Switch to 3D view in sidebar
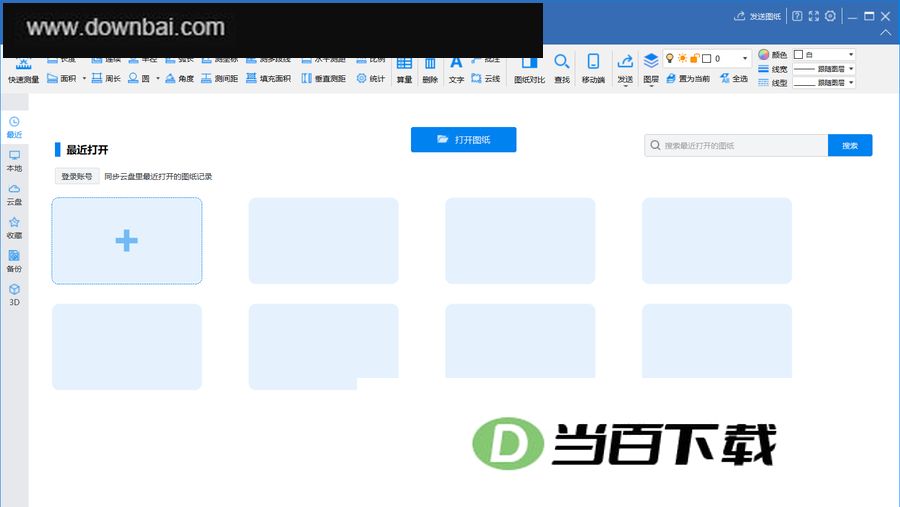This screenshot has height=507, width=900. pos(14,295)
